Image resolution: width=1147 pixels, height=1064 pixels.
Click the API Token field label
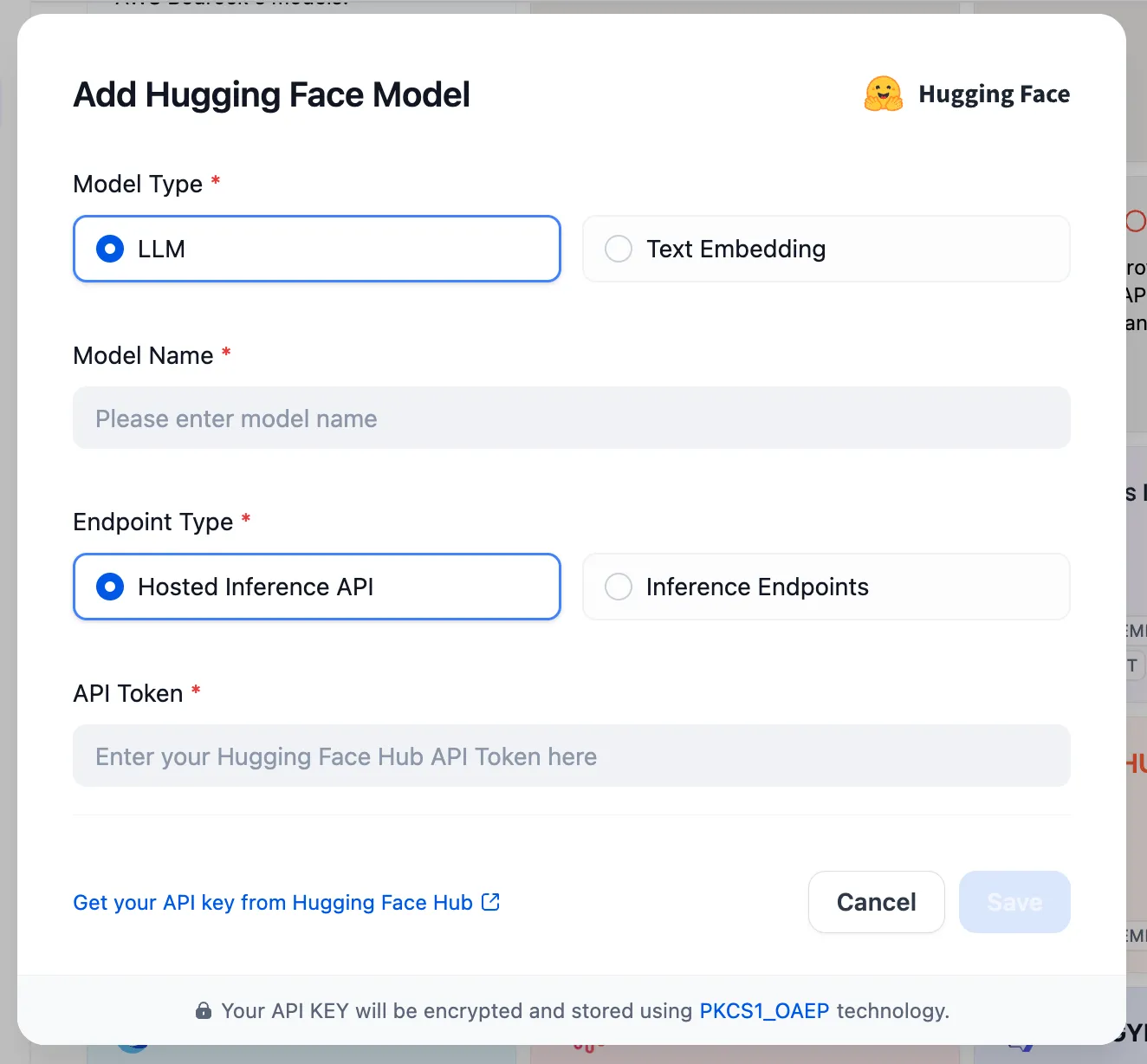click(x=128, y=693)
